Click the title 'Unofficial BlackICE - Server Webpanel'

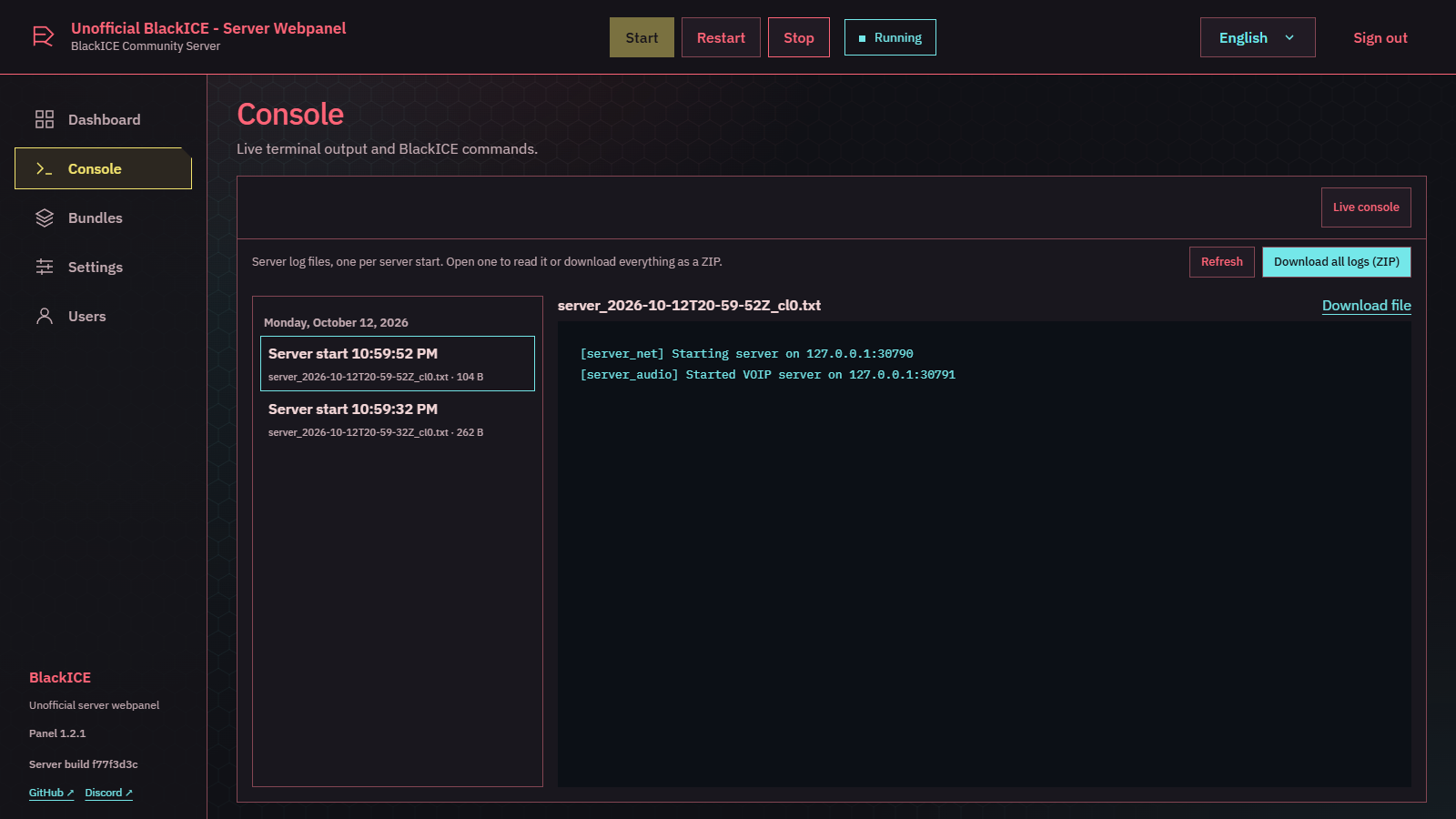(208, 28)
